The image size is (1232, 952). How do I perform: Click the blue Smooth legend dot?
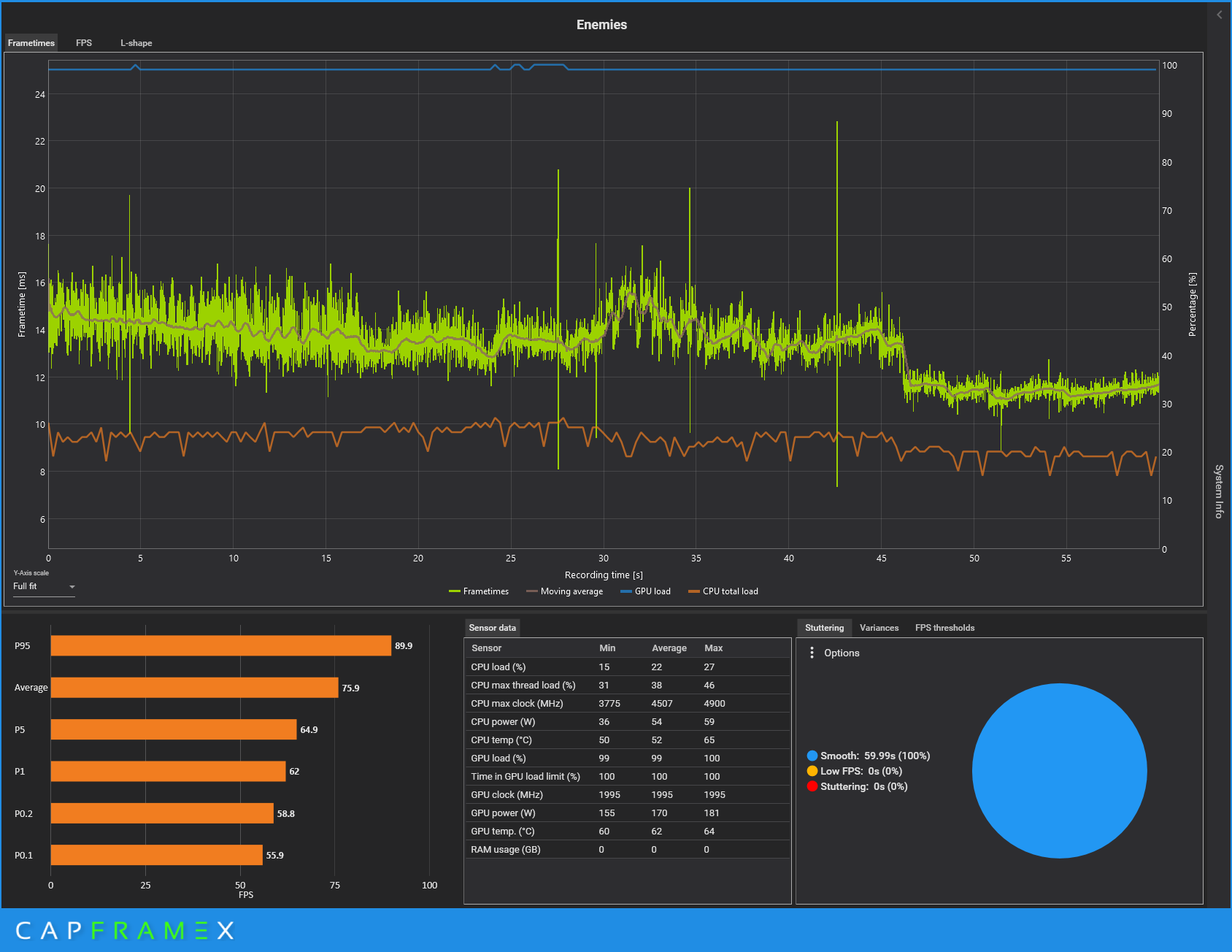tap(812, 756)
